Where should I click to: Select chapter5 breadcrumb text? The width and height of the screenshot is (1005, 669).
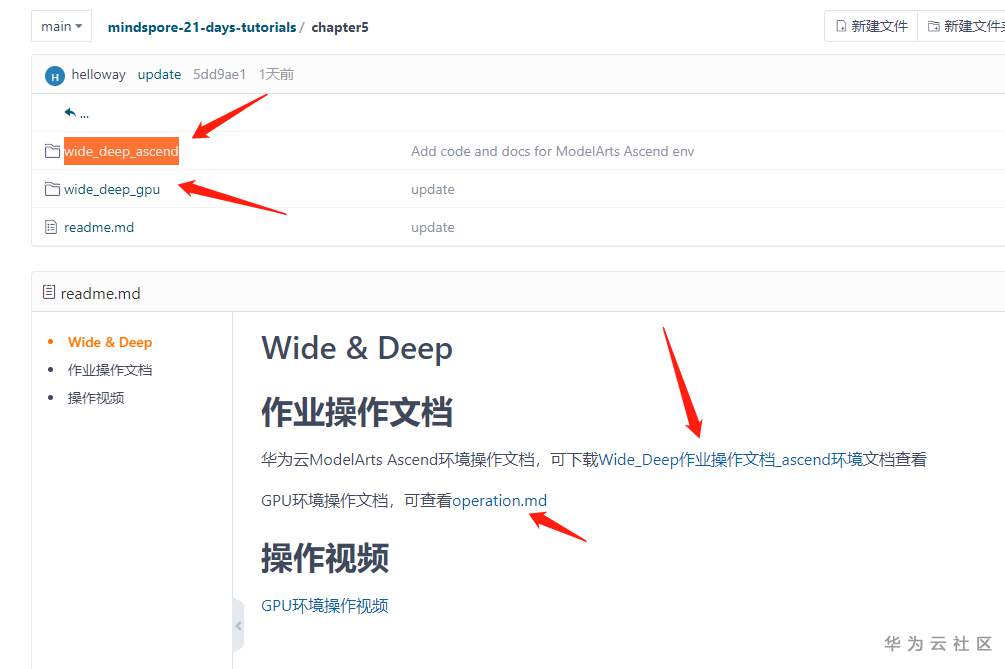[340, 27]
